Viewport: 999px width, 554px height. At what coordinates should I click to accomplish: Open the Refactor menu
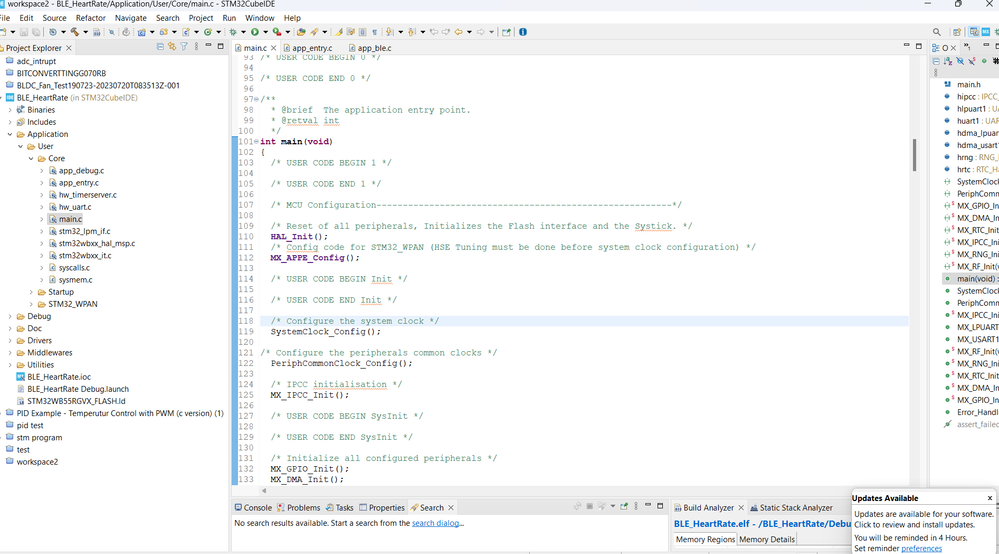90,18
